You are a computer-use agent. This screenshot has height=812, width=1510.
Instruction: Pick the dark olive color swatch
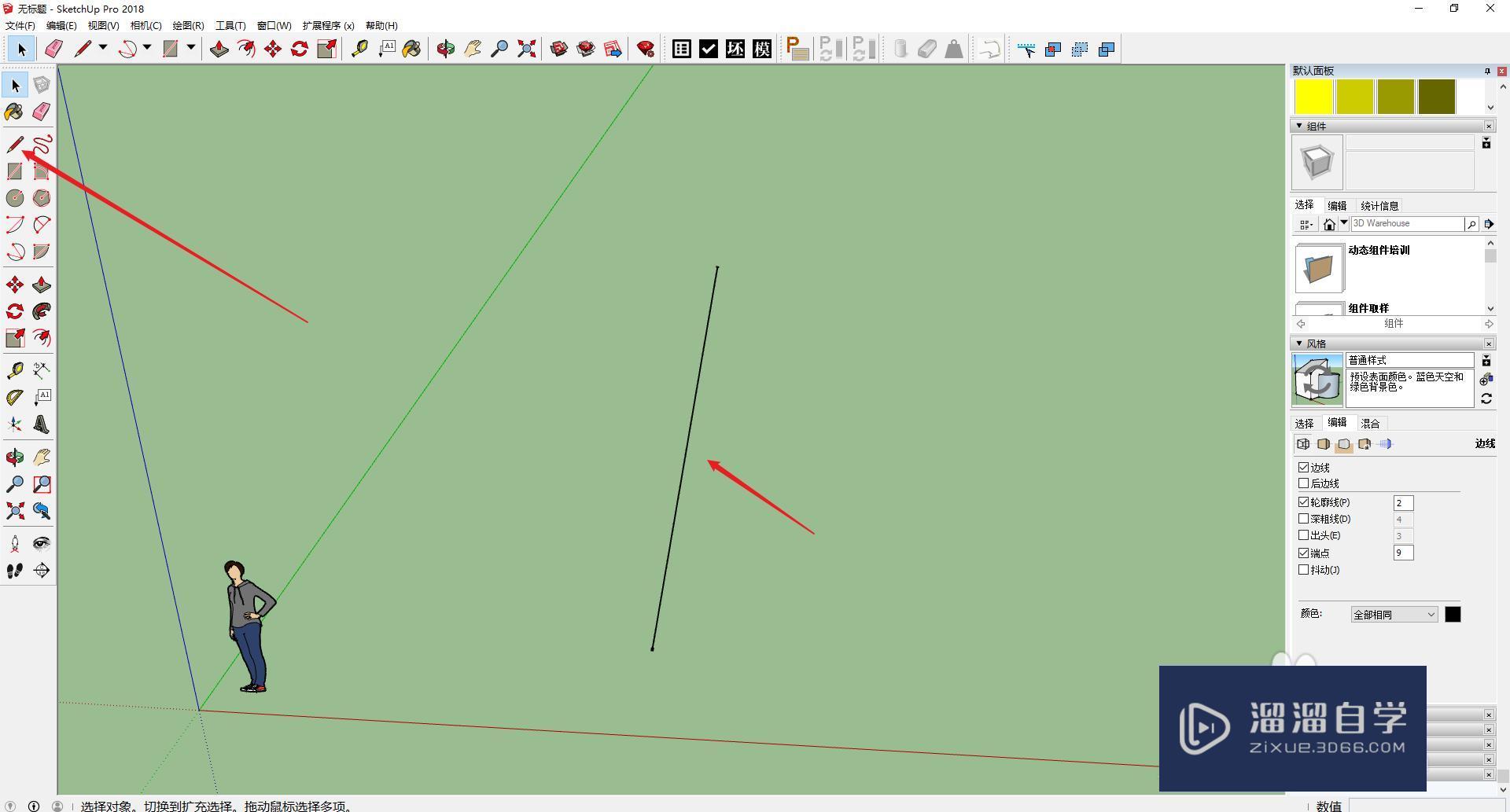(x=1437, y=97)
